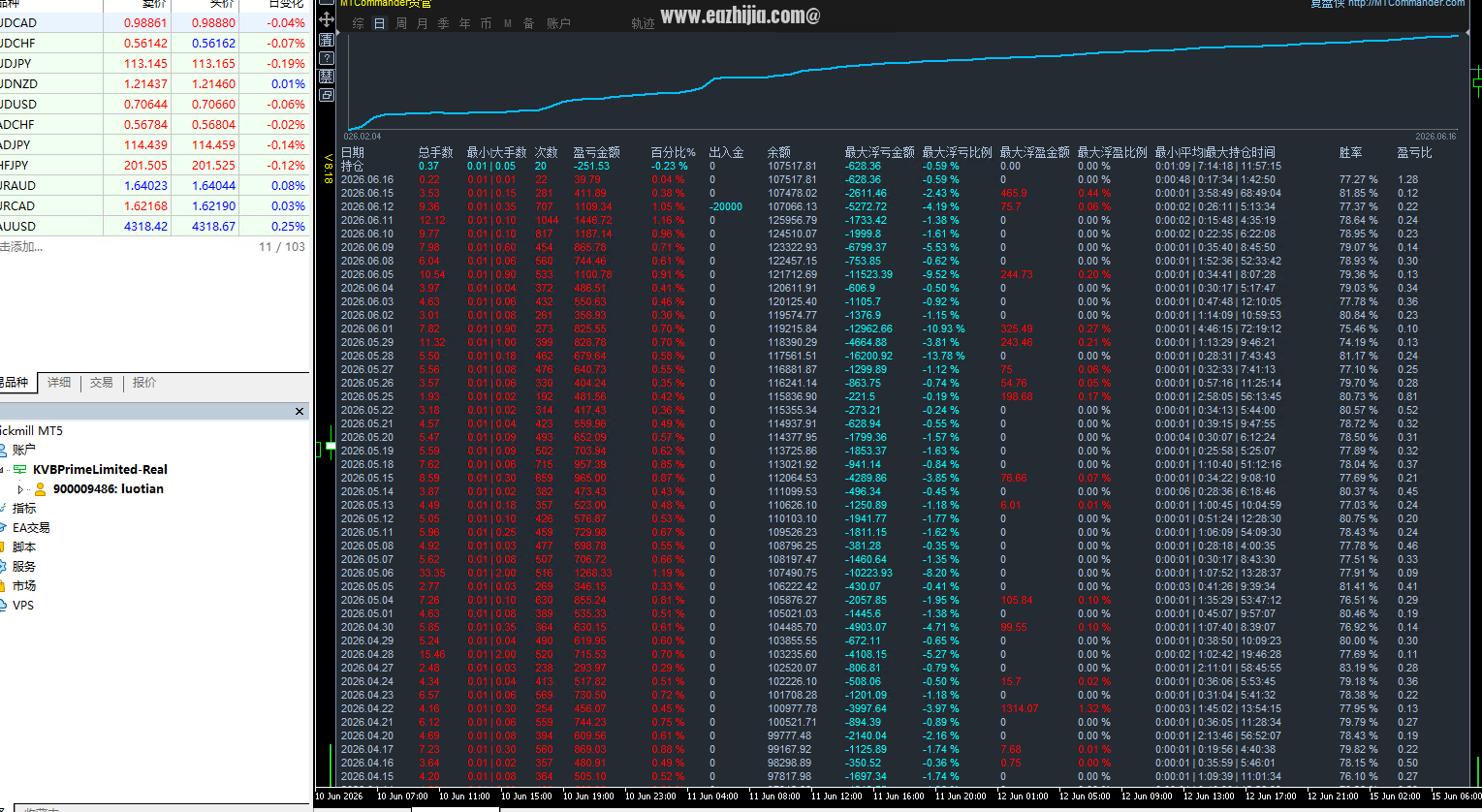Screen dimensions: 1482x812
Task: Select 账户 in Navigator tree
Action: [x=24, y=450]
